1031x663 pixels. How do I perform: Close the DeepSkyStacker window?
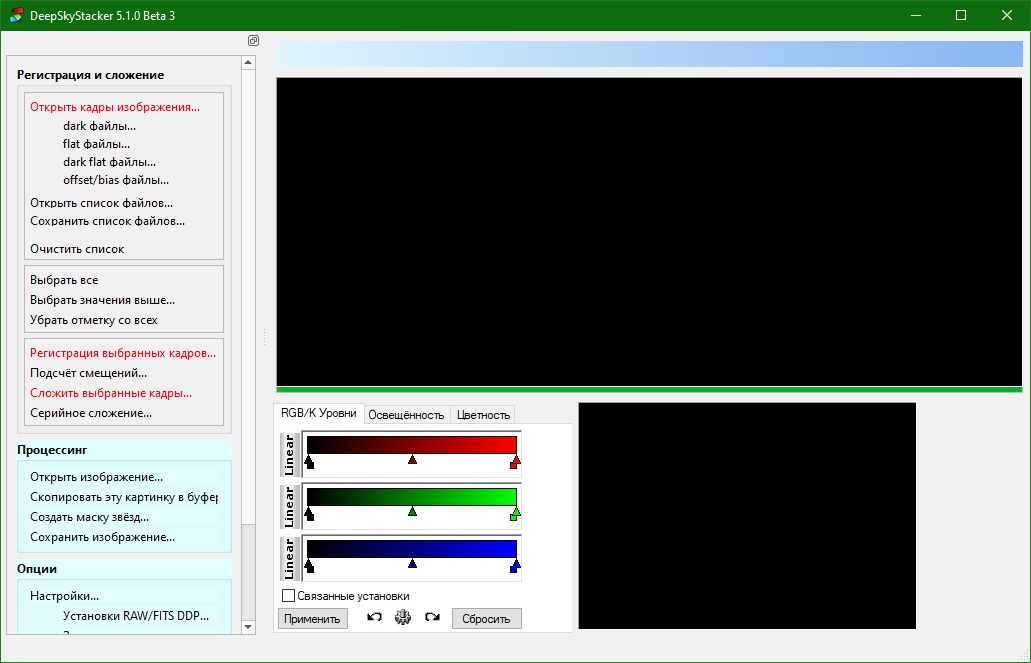(x=1007, y=15)
